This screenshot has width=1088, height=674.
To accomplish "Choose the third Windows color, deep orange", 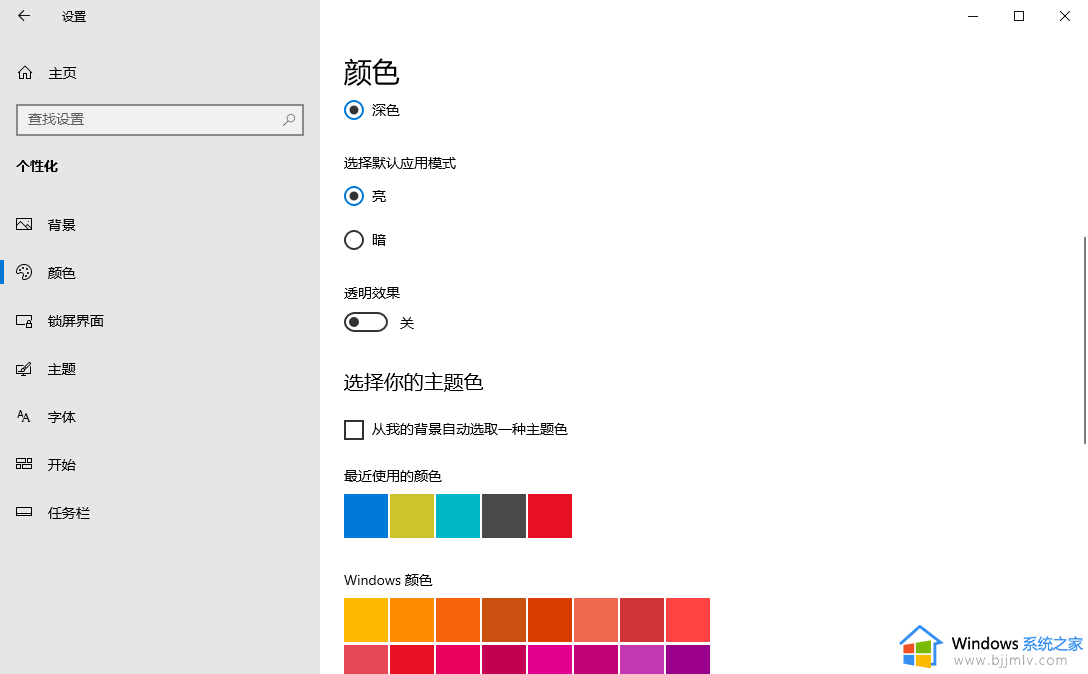I will point(458,620).
